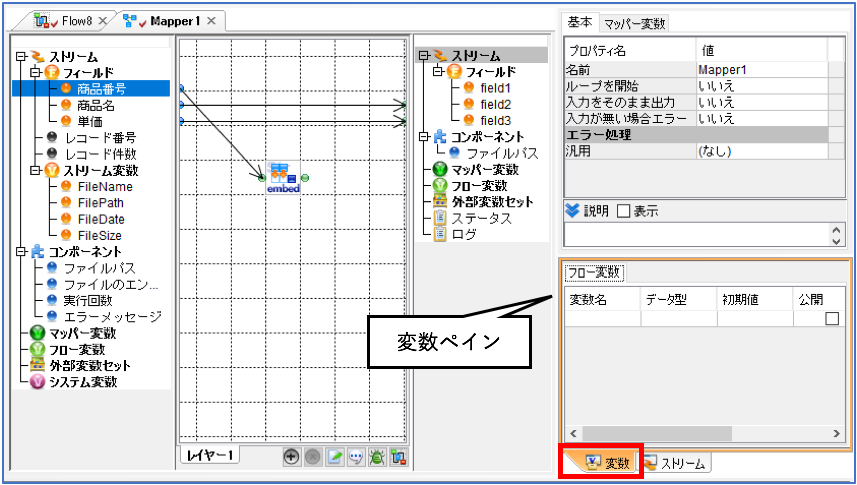Select source フロー変数 node
The width and height of the screenshot is (857, 485).
pos(77,349)
